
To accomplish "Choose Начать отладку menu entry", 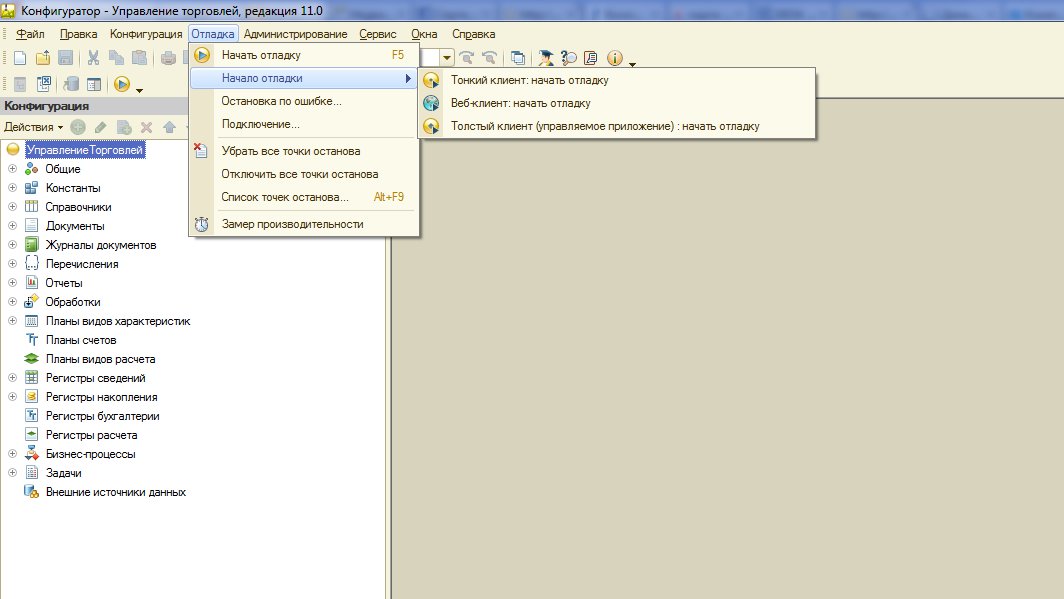I will [303, 55].
